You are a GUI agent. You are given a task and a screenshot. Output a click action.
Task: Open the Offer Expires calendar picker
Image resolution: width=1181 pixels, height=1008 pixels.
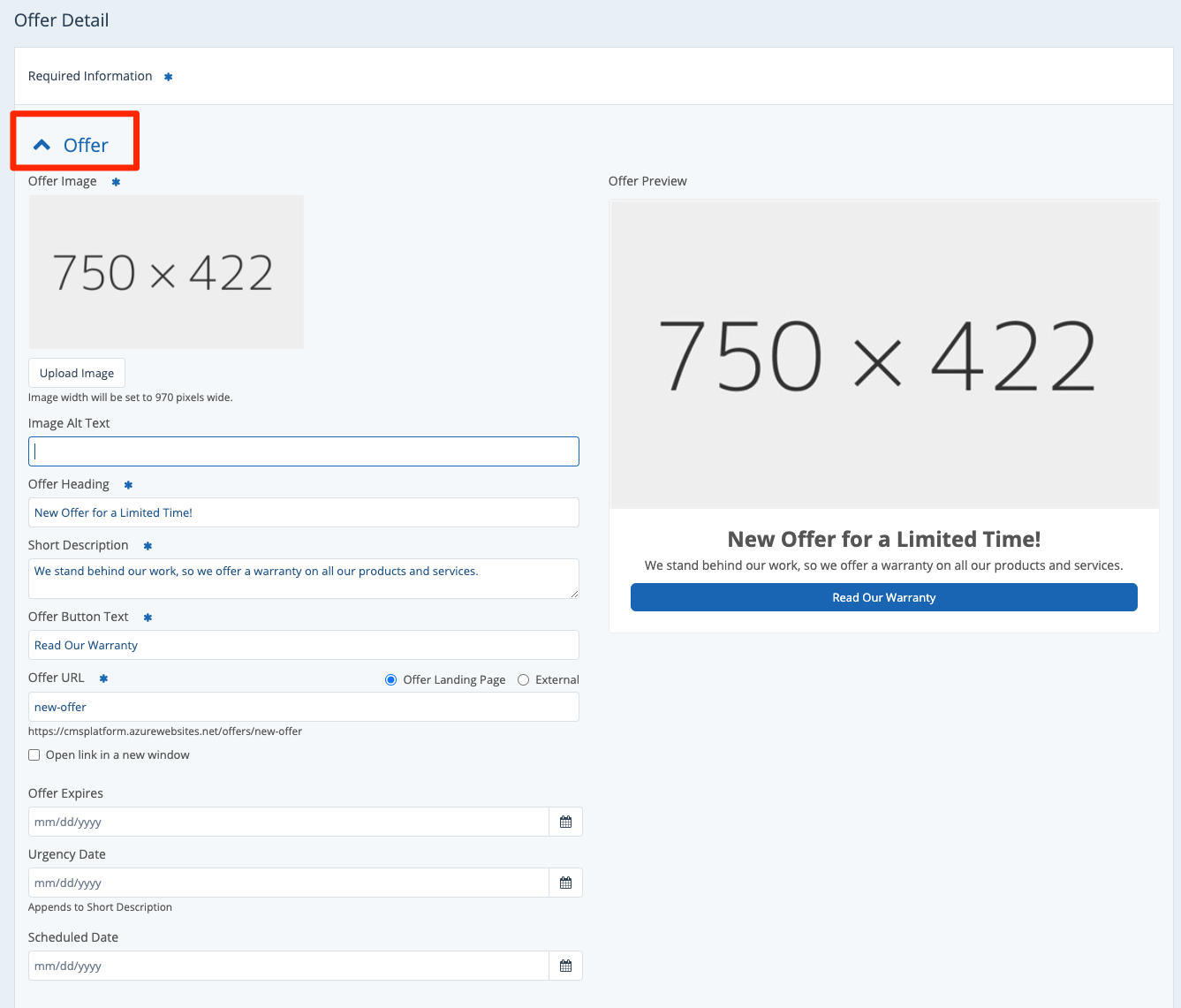click(565, 822)
